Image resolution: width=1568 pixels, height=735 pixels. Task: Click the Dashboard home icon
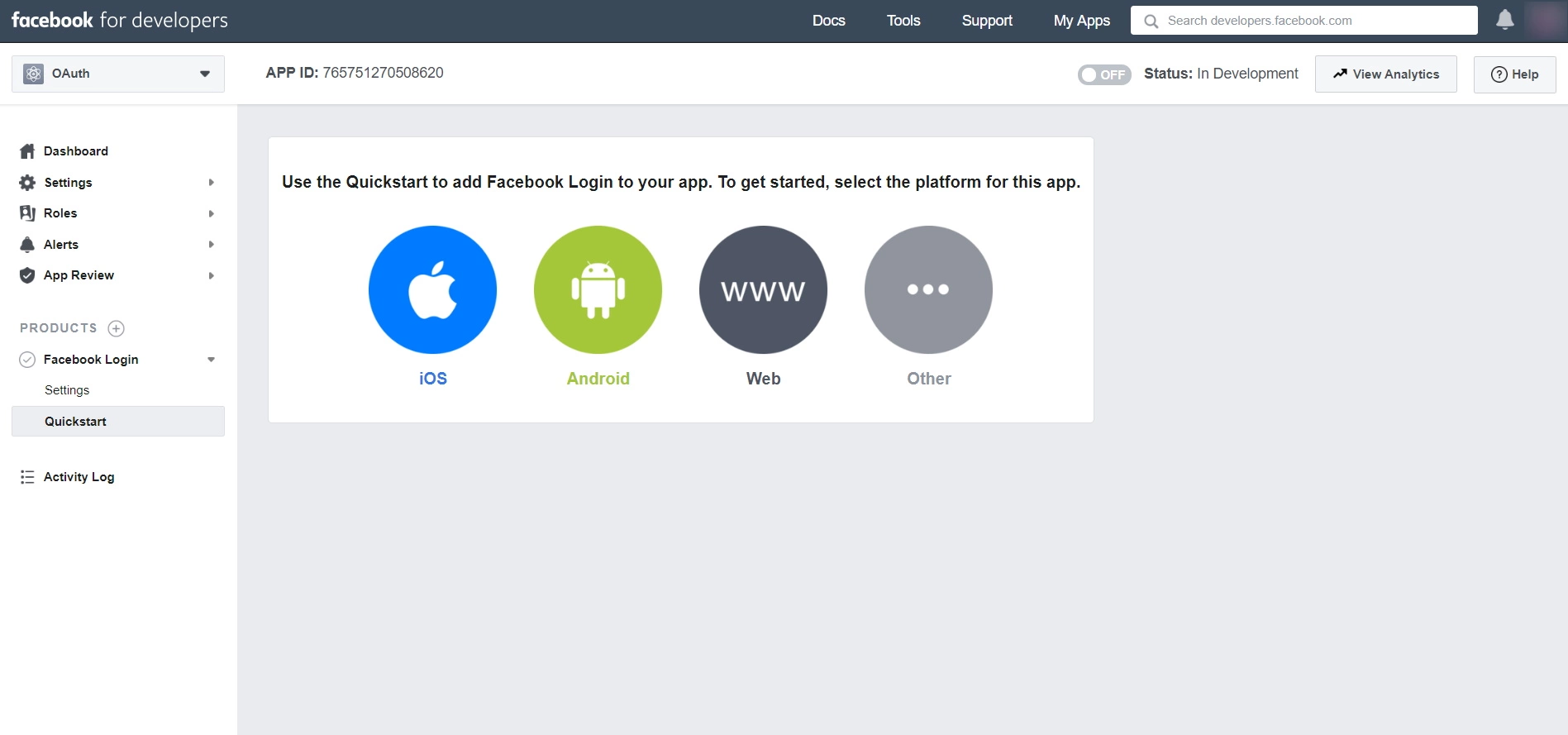[x=27, y=151]
